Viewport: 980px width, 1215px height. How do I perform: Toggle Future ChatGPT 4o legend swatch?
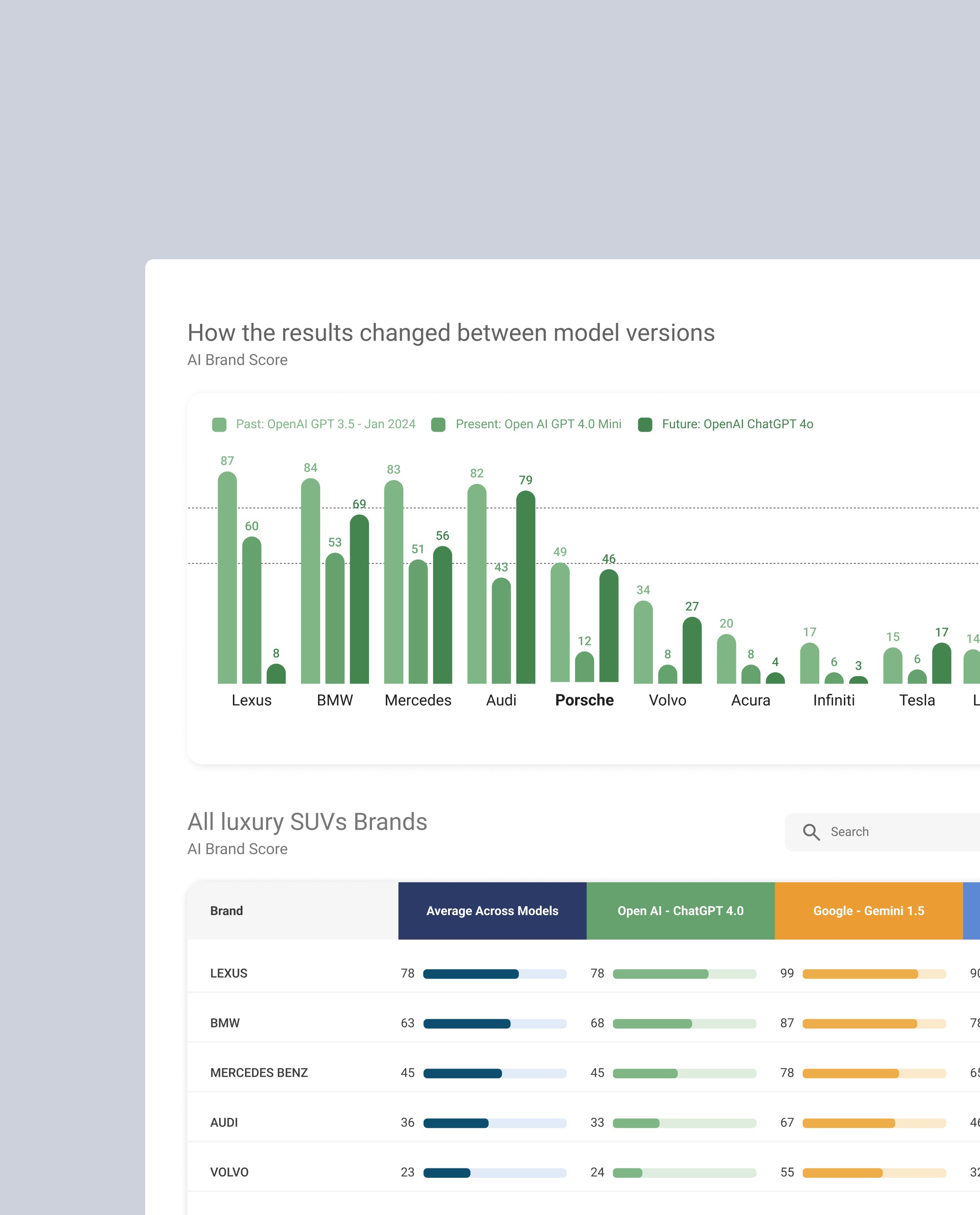tap(645, 424)
